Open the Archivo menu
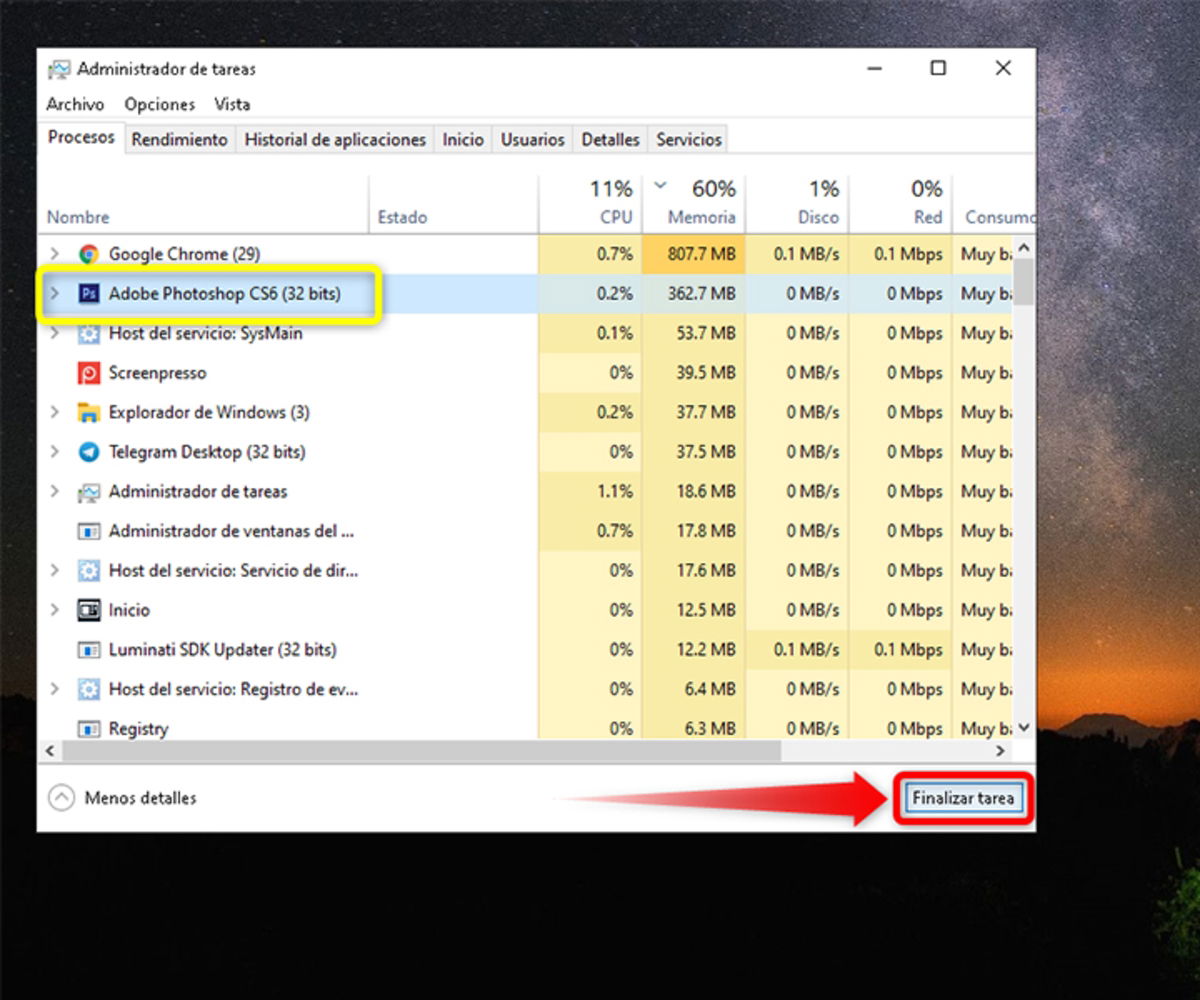Viewport: 1200px width, 1000px height. (74, 104)
